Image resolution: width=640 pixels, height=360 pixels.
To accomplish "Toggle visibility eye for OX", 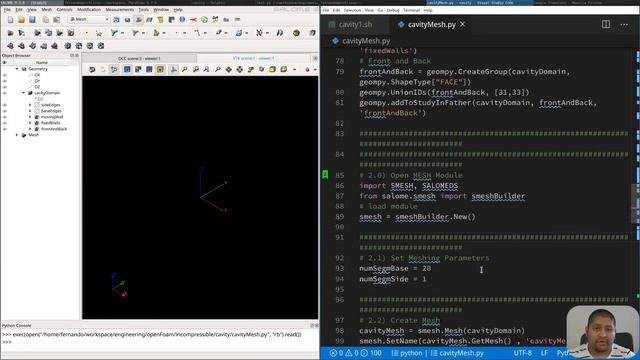I will pos(5,75).
